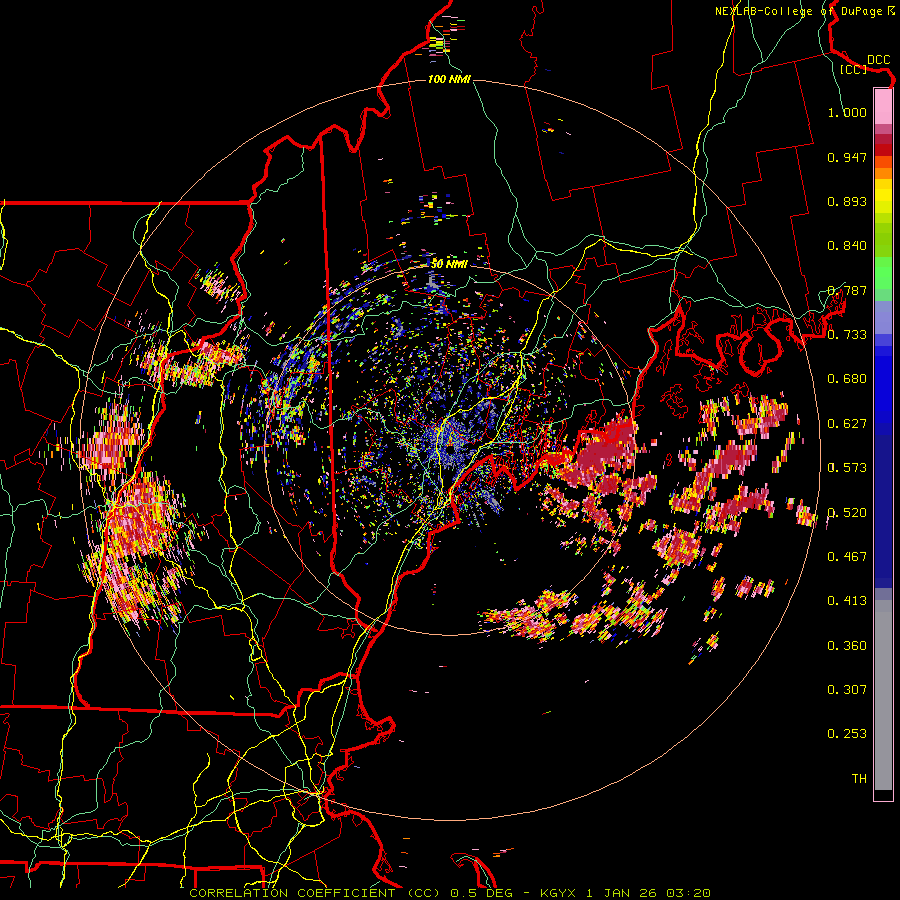The image size is (900, 900).
Task: Select the 0.733 scale value
Action: point(847,335)
